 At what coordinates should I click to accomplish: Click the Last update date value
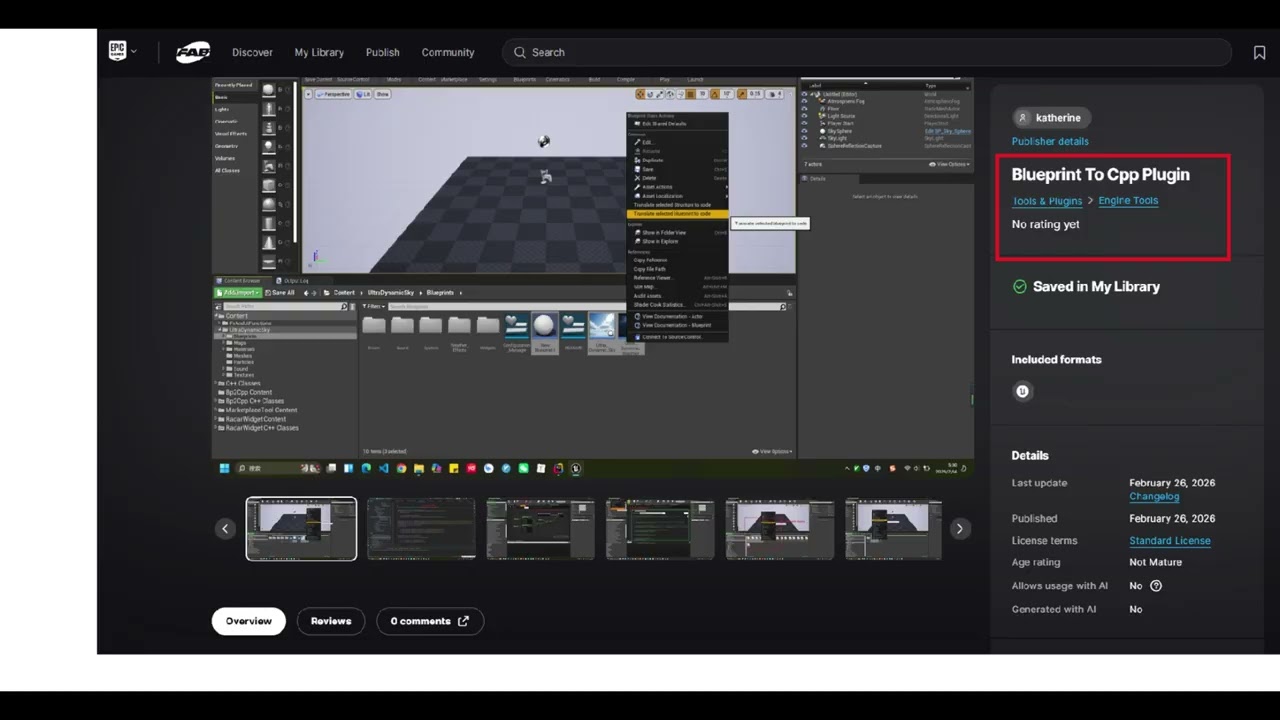coord(1172,483)
